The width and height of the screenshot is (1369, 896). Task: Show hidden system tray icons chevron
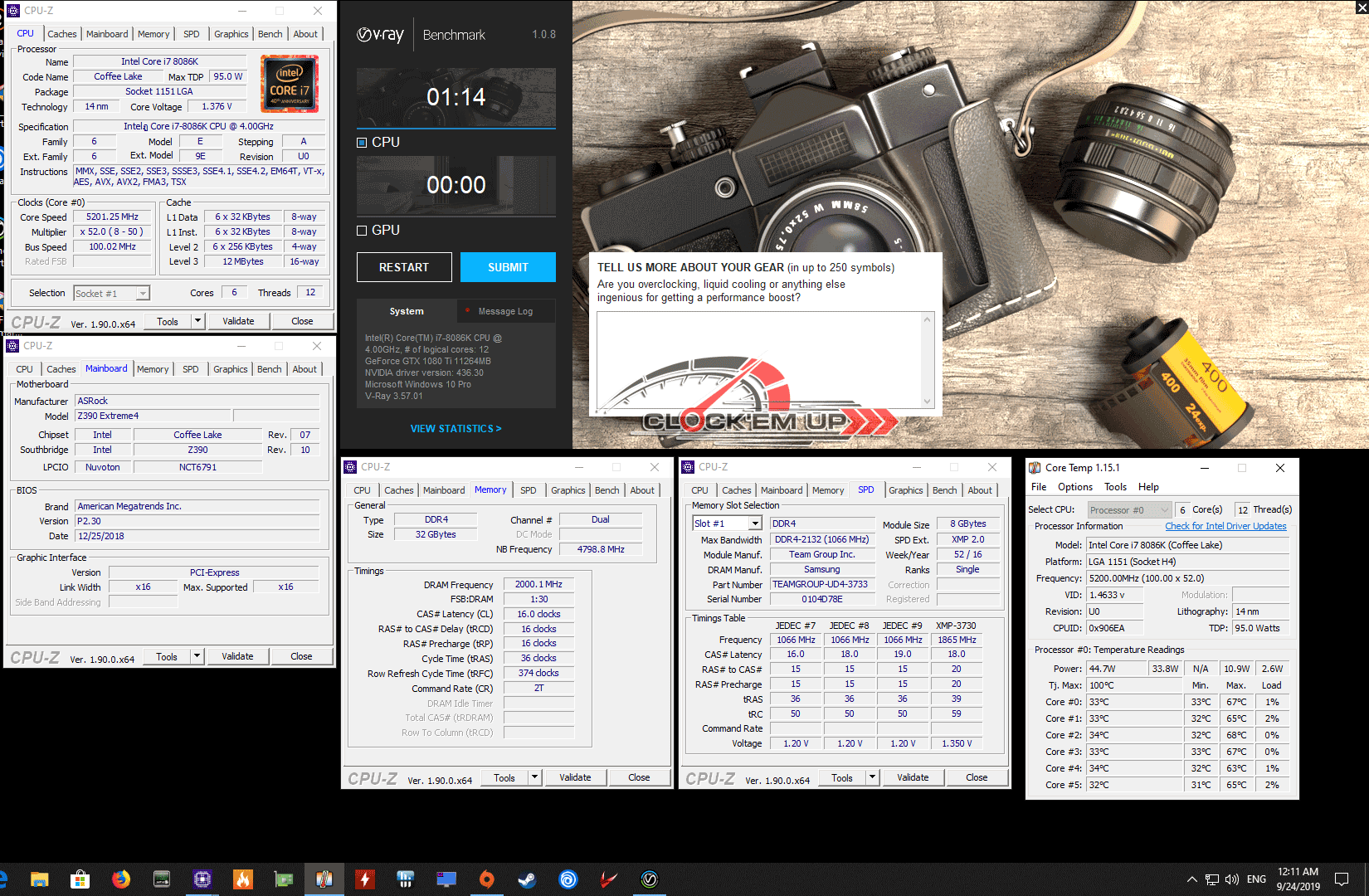(1192, 879)
